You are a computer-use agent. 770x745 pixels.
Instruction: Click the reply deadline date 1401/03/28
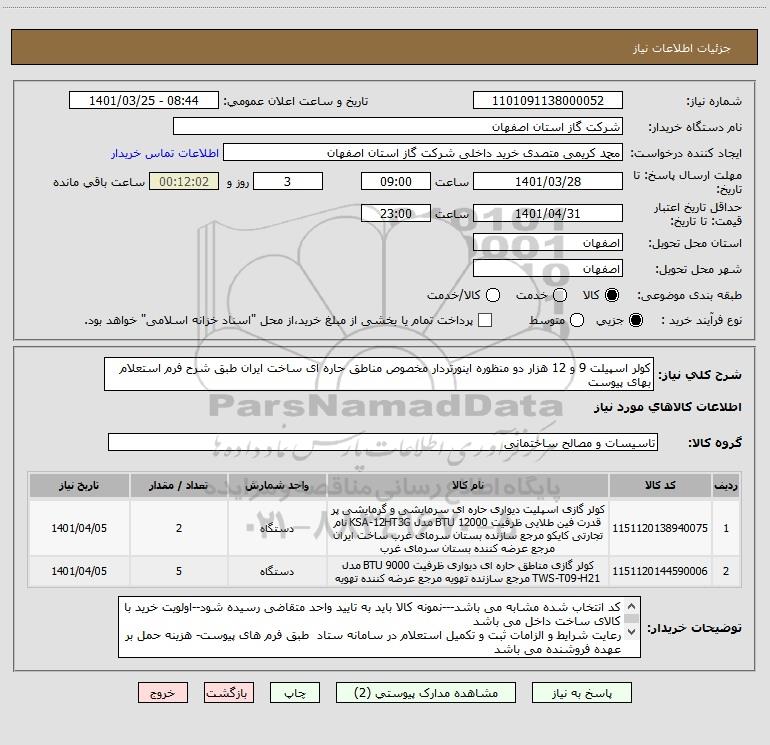(x=548, y=181)
